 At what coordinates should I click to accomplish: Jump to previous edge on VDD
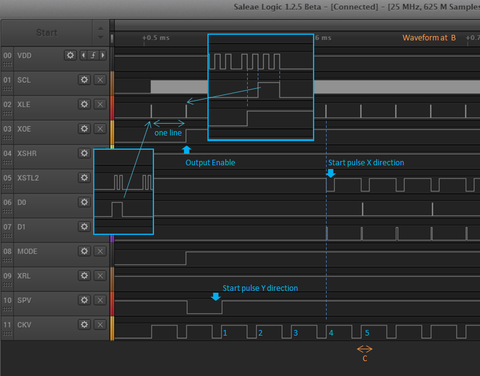tap(84, 55)
